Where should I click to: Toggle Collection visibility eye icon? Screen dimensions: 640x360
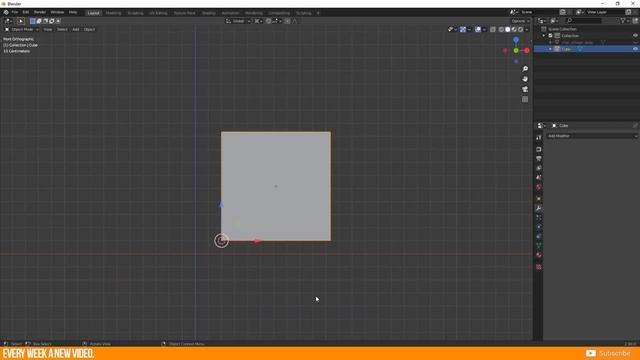(635, 36)
